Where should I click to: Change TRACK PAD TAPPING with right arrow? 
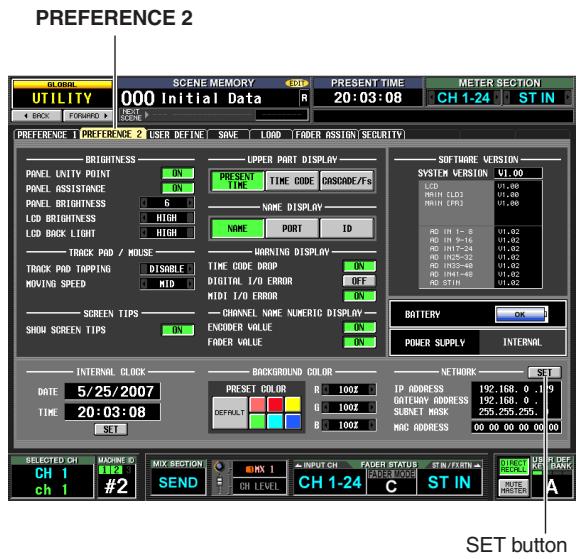click(190, 269)
